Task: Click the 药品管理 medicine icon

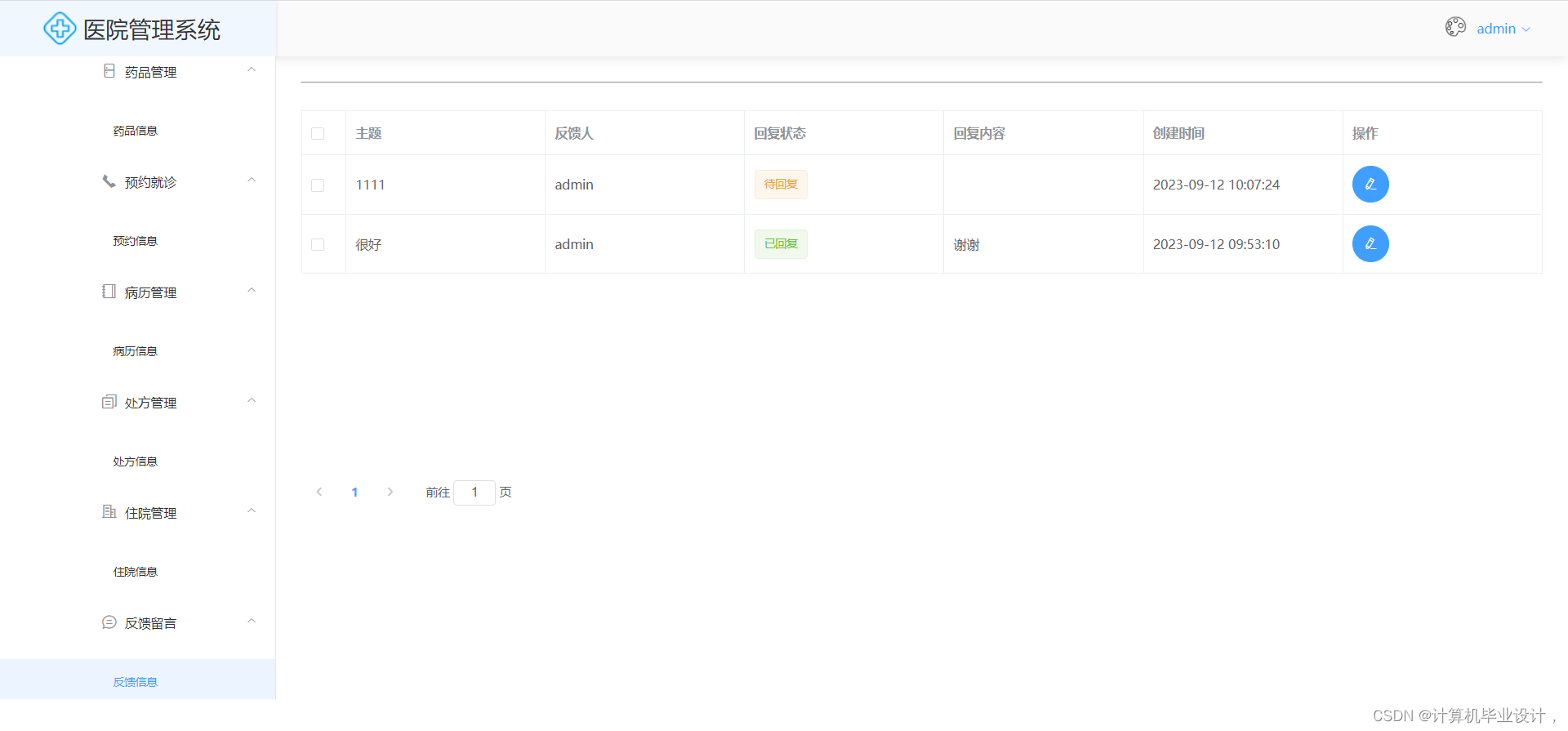Action: [109, 71]
